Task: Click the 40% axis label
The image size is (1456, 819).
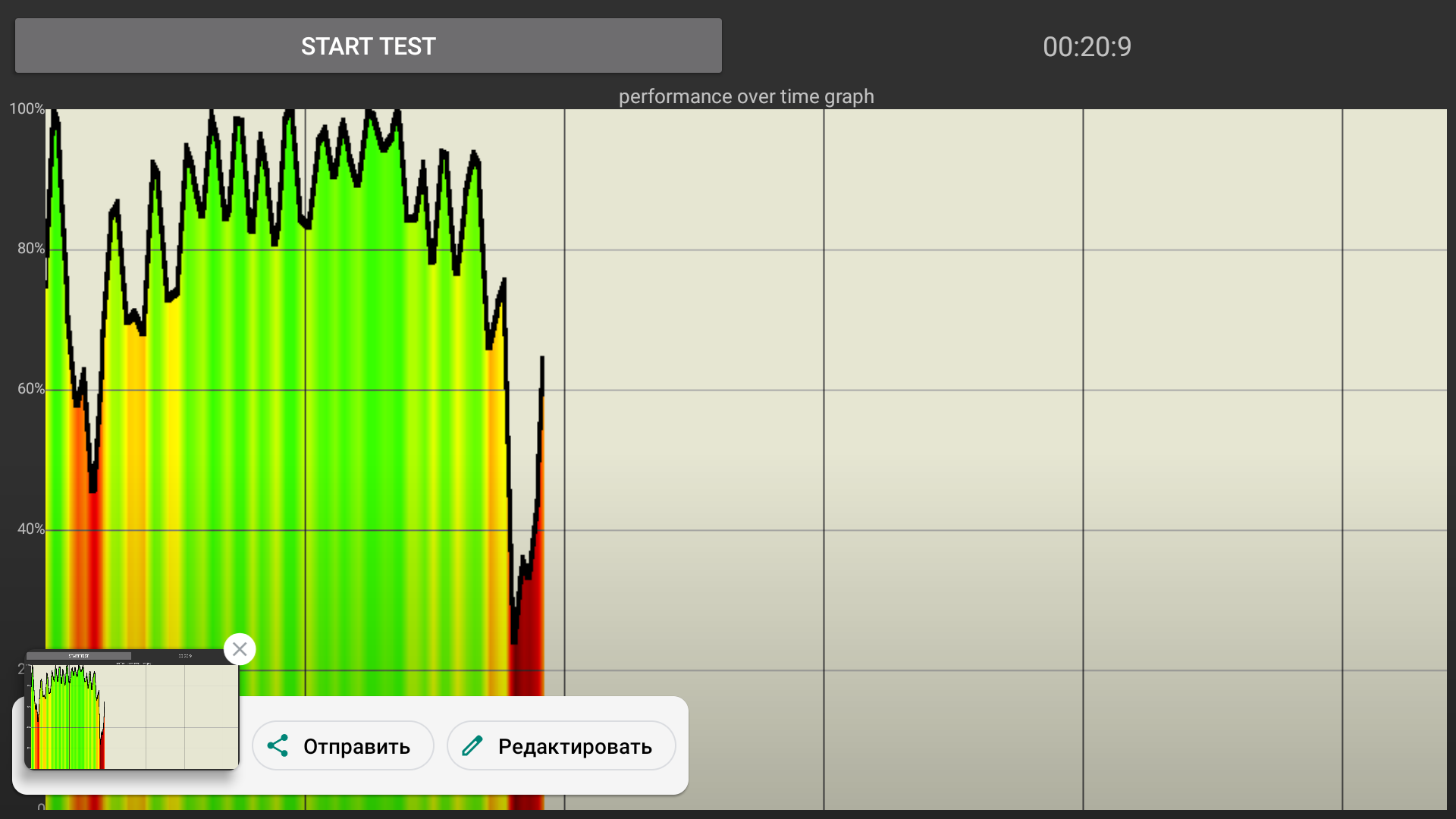Action: pos(31,529)
